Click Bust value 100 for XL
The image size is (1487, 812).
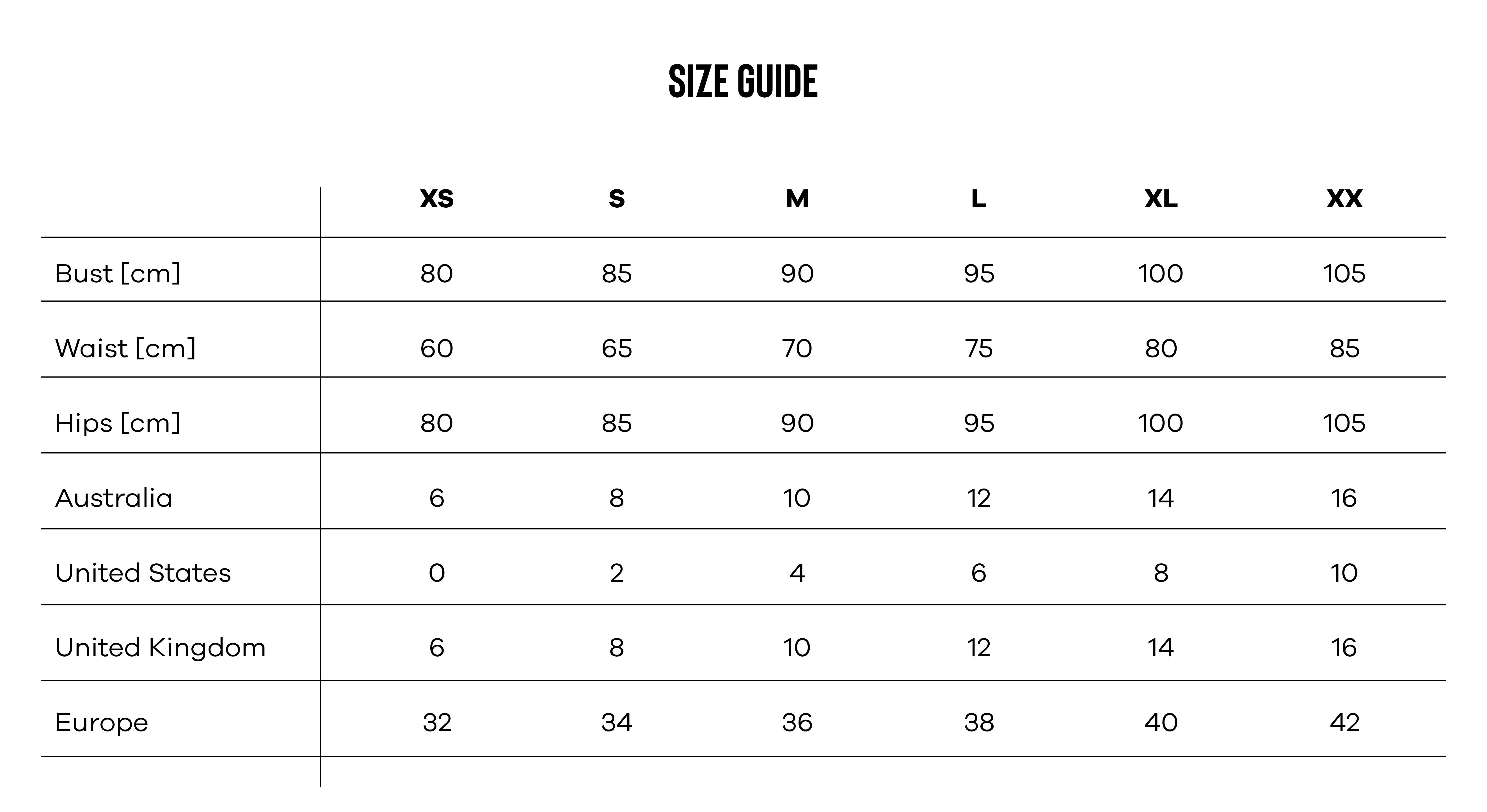(x=1160, y=274)
